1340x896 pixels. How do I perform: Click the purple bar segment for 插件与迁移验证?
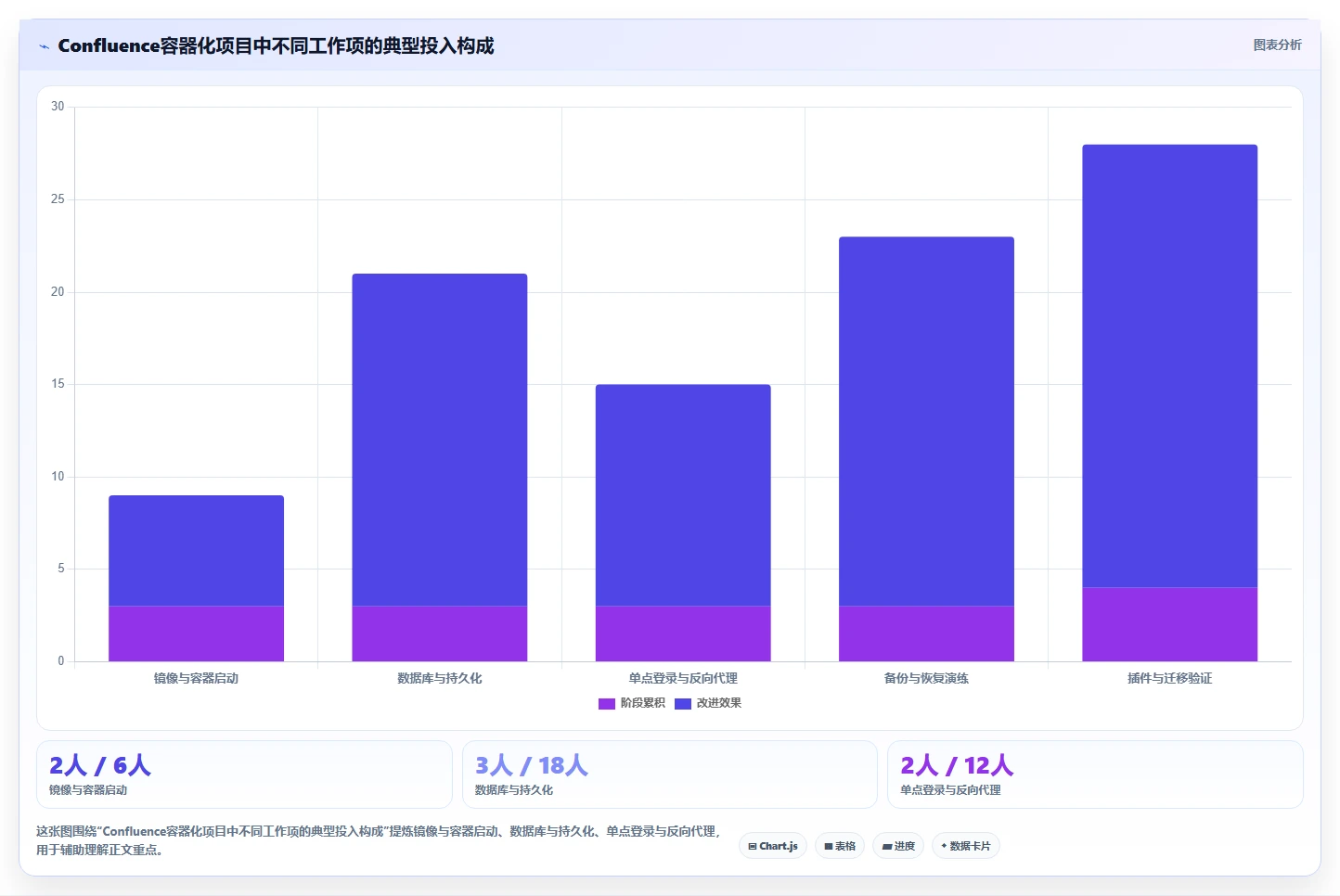click(1169, 624)
